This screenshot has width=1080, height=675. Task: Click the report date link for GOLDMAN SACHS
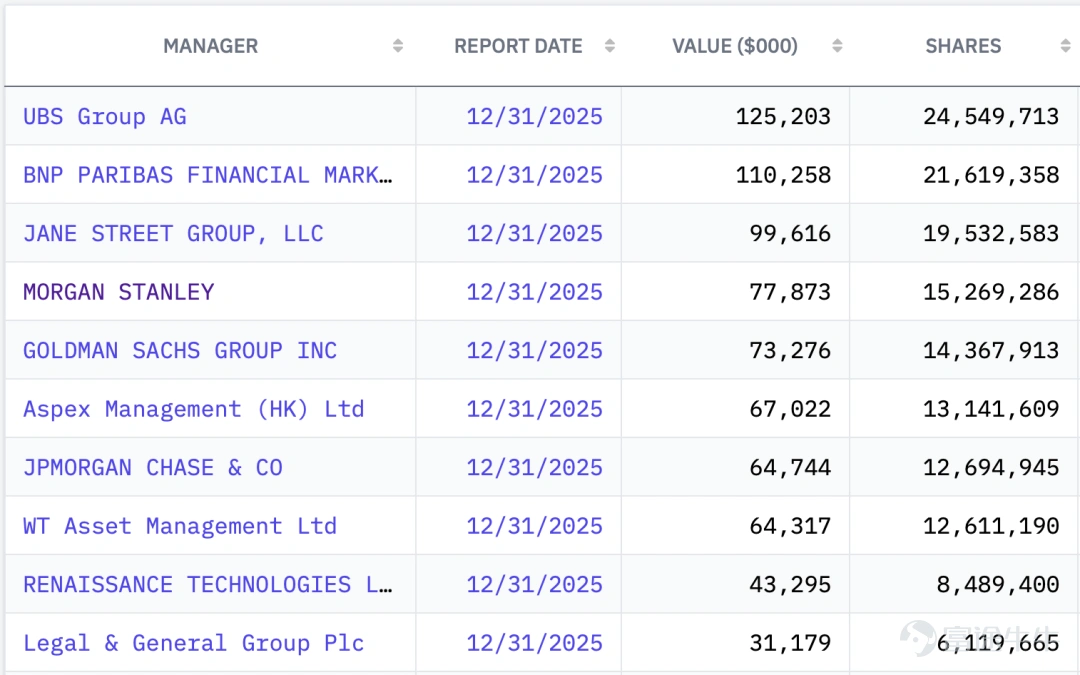point(534,351)
